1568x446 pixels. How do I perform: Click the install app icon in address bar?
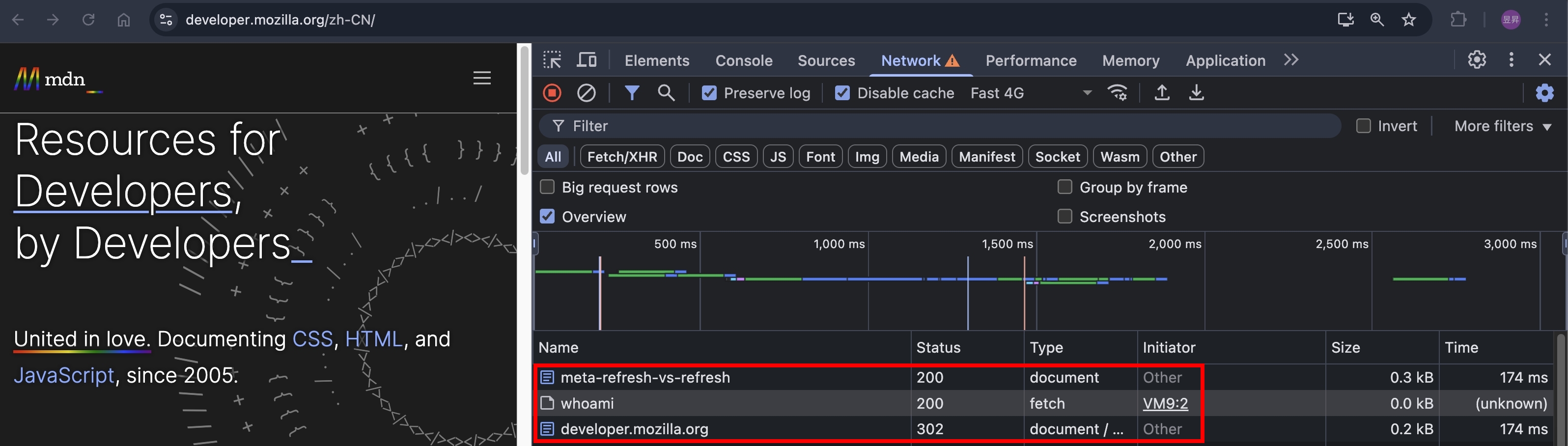(x=1345, y=20)
